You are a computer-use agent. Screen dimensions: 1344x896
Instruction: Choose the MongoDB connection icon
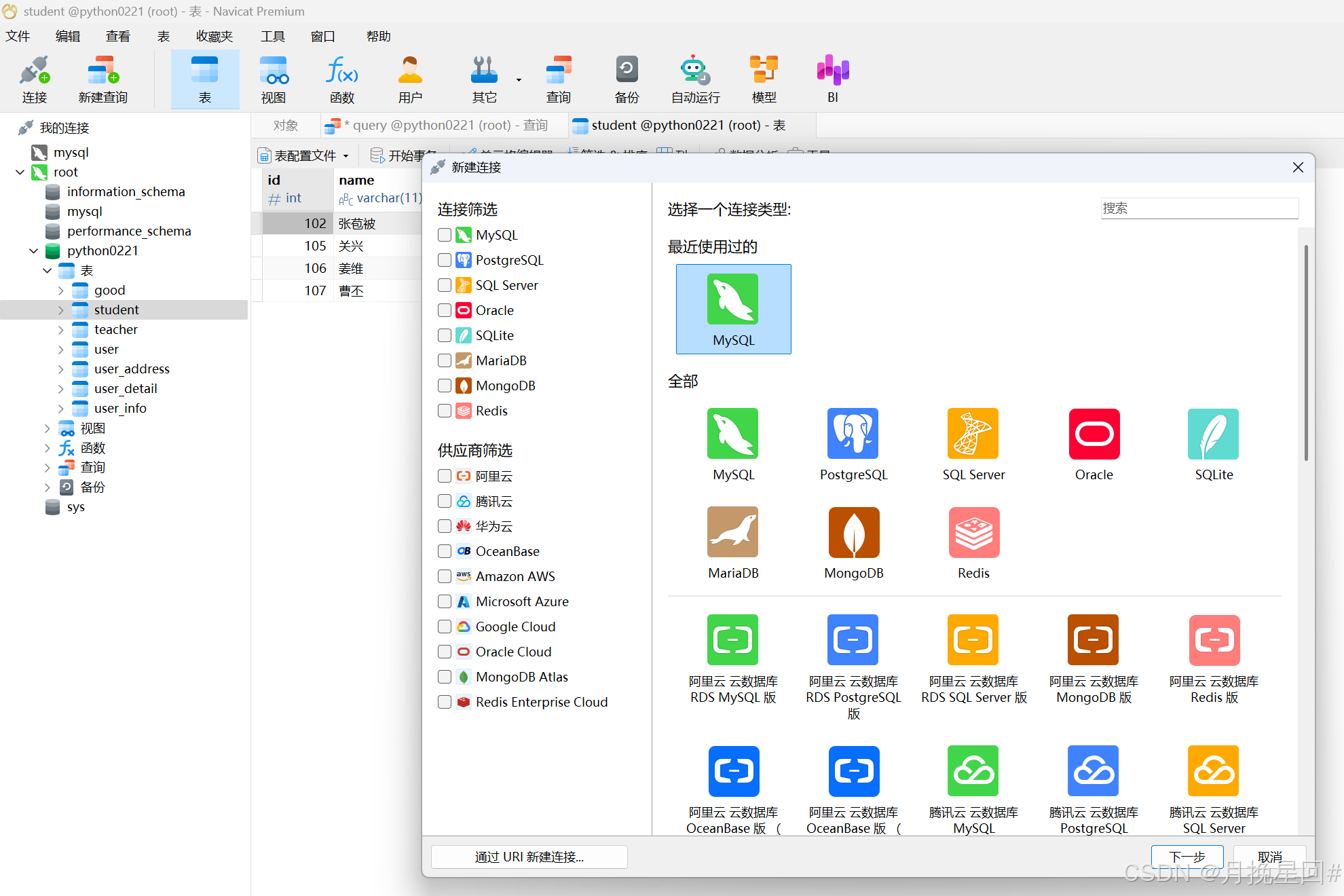pyautogui.click(x=853, y=532)
